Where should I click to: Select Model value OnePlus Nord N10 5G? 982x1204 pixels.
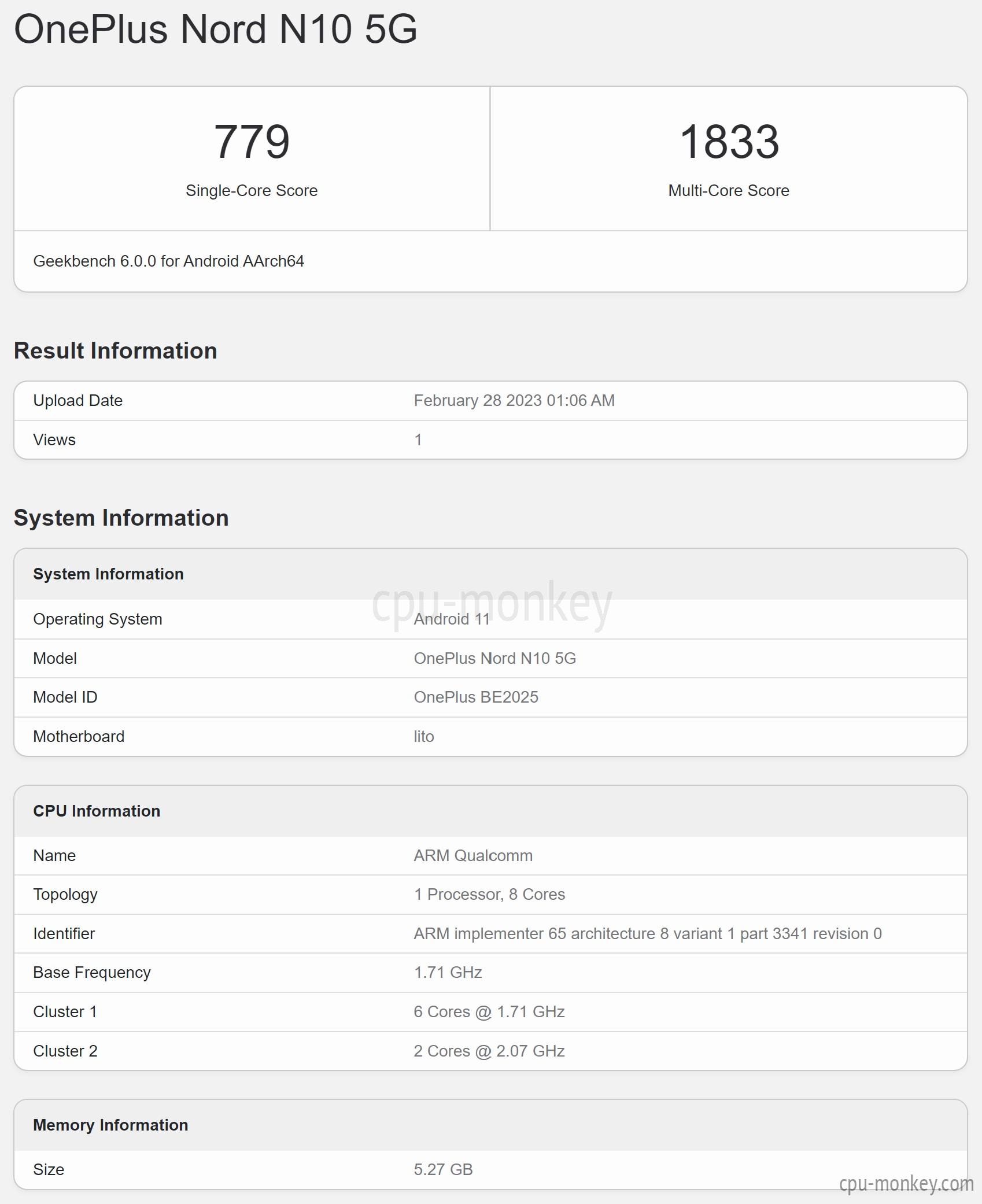(x=494, y=659)
